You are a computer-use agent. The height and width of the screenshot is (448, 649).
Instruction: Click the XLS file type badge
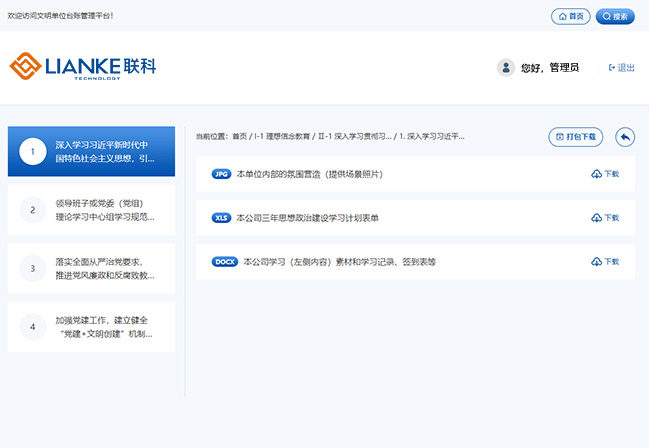221,217
